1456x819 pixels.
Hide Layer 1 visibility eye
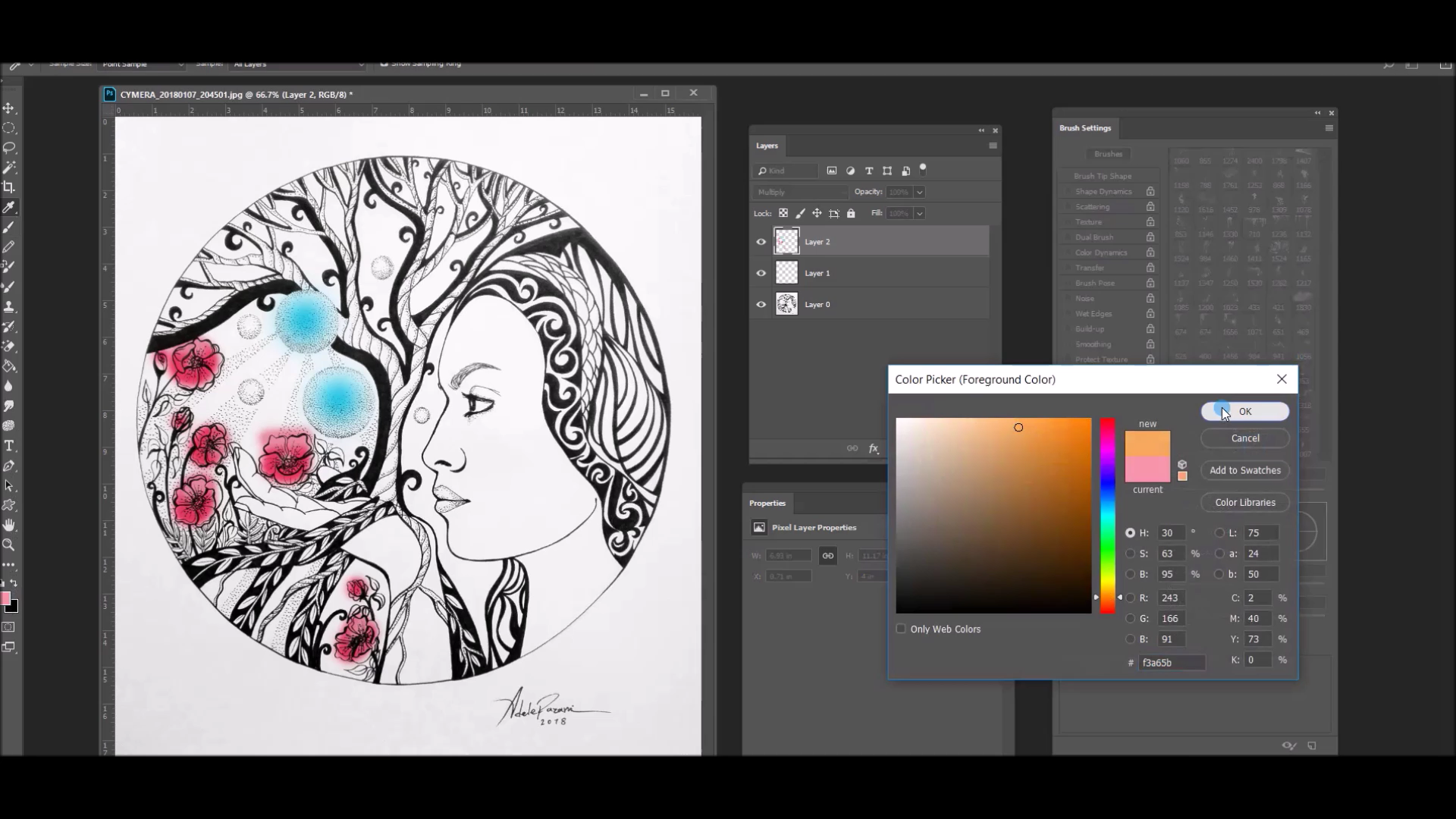pyautogui.click(x=761, y=273)
